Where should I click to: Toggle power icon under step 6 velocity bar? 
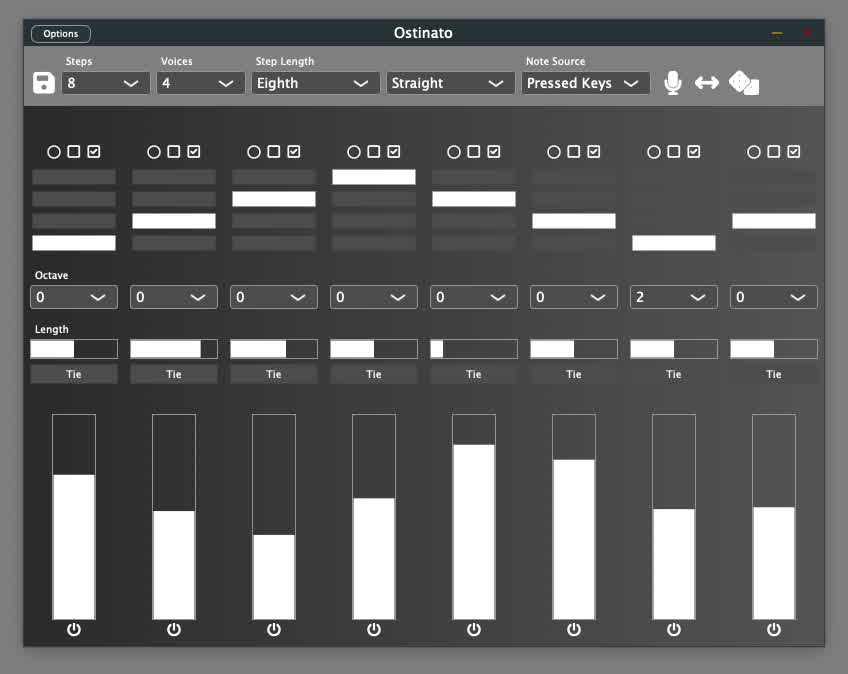tap(574, 629)
